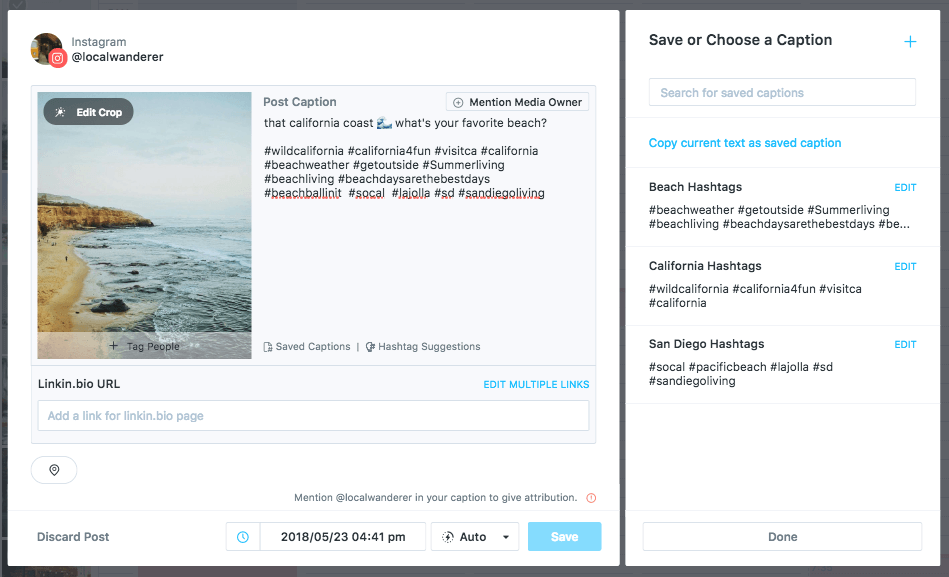949x577 pixels.
Task: Open EDIT MULTIPLE LINKS
Action: point(536,384)
